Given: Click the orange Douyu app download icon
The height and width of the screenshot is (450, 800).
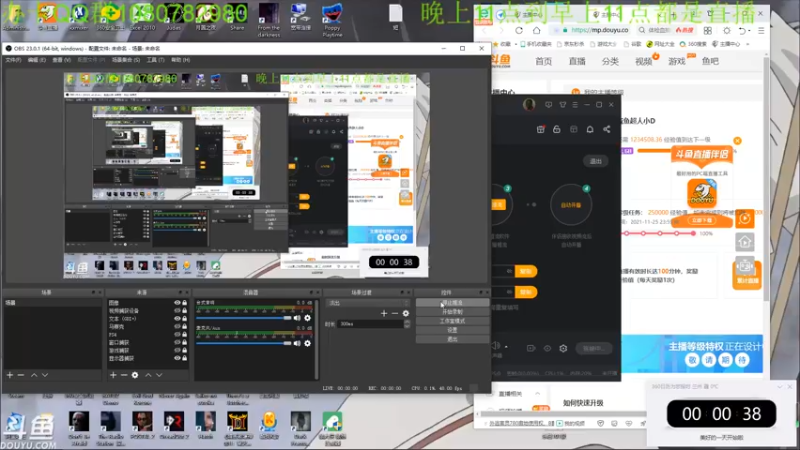Looking at the screenshot, I should [x=702, y=193].
